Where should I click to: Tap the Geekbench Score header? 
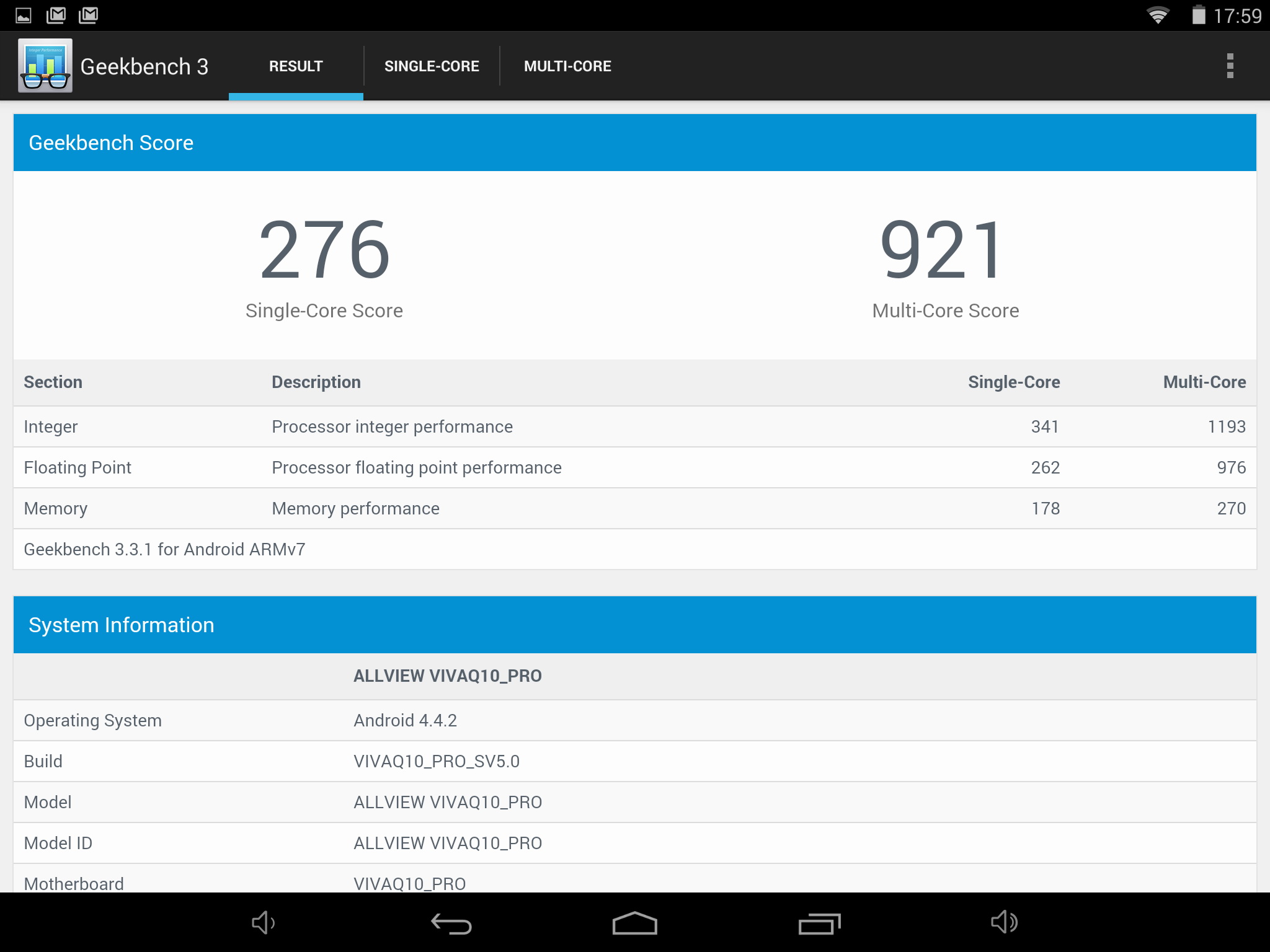point(635,143)
